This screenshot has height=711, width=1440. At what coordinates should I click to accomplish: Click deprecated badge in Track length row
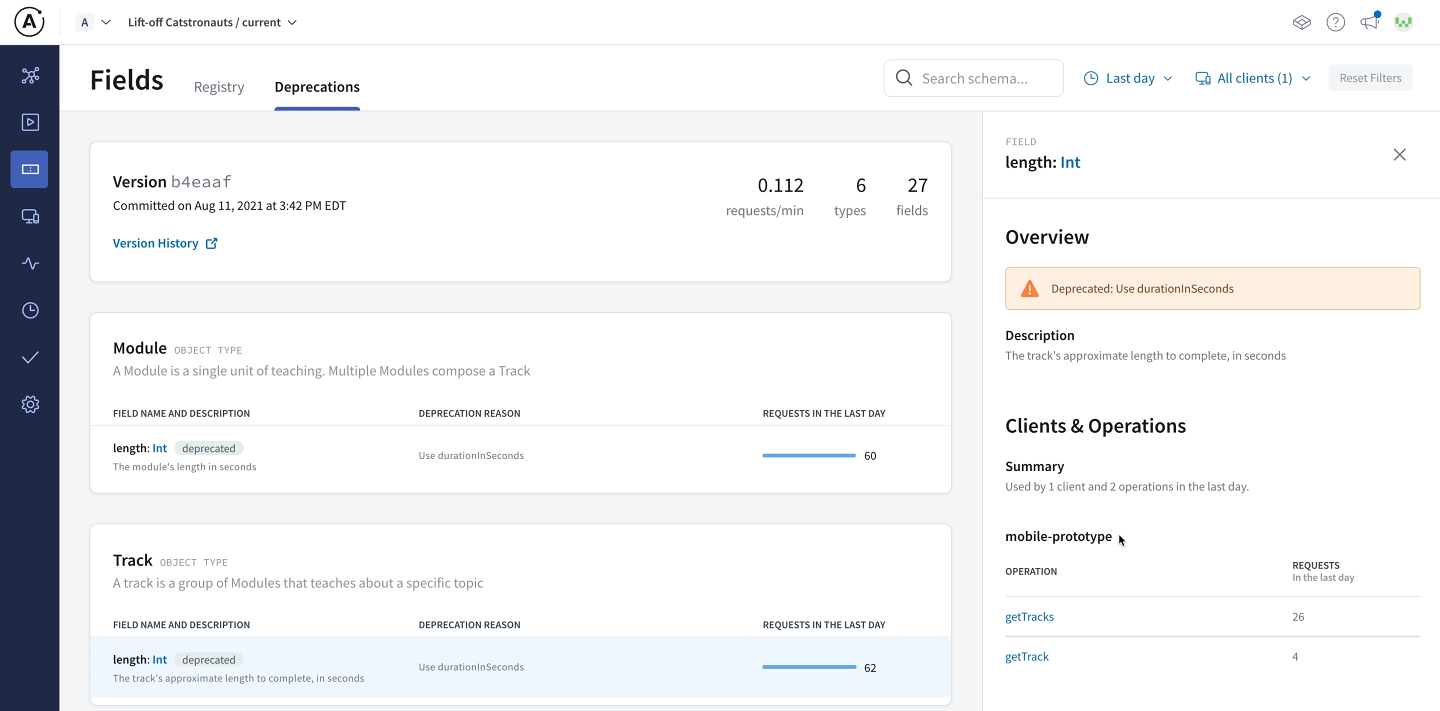209,660
